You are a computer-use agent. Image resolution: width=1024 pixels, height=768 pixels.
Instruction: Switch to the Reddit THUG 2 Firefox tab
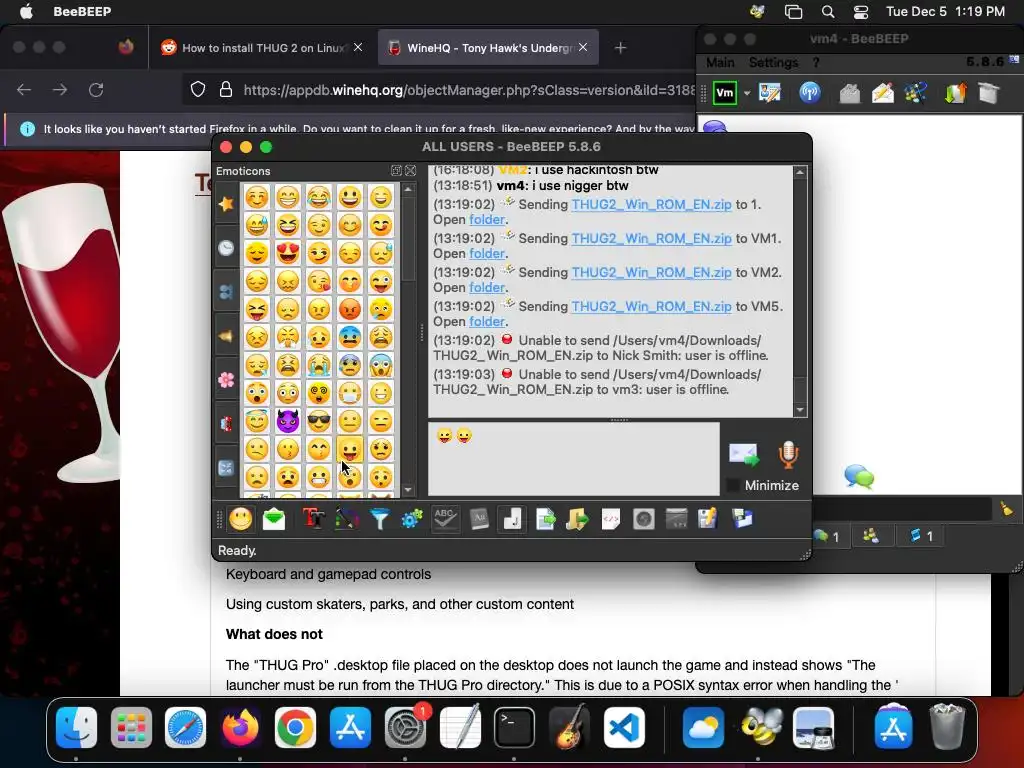click(262, 48)
